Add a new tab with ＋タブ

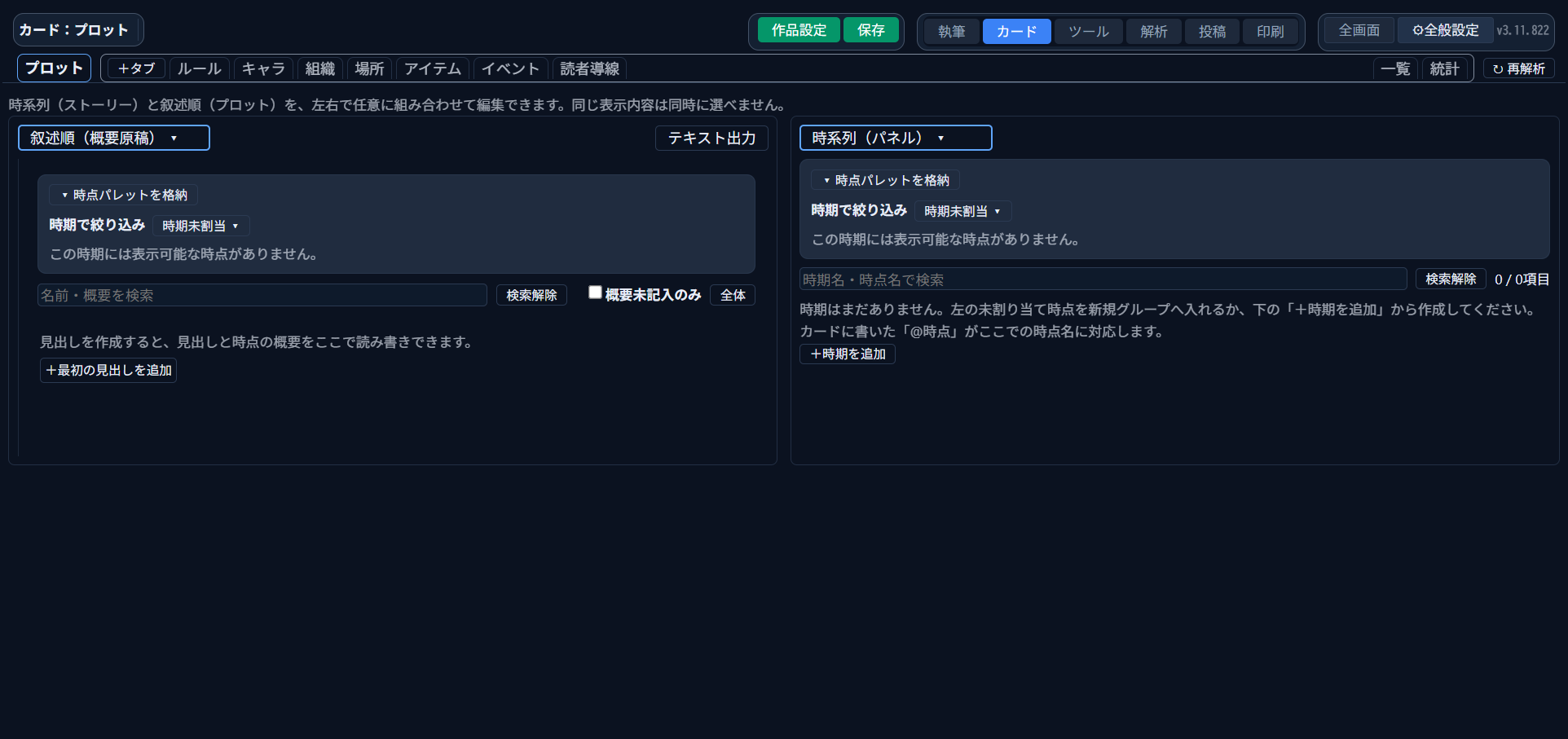click(136, 68)
